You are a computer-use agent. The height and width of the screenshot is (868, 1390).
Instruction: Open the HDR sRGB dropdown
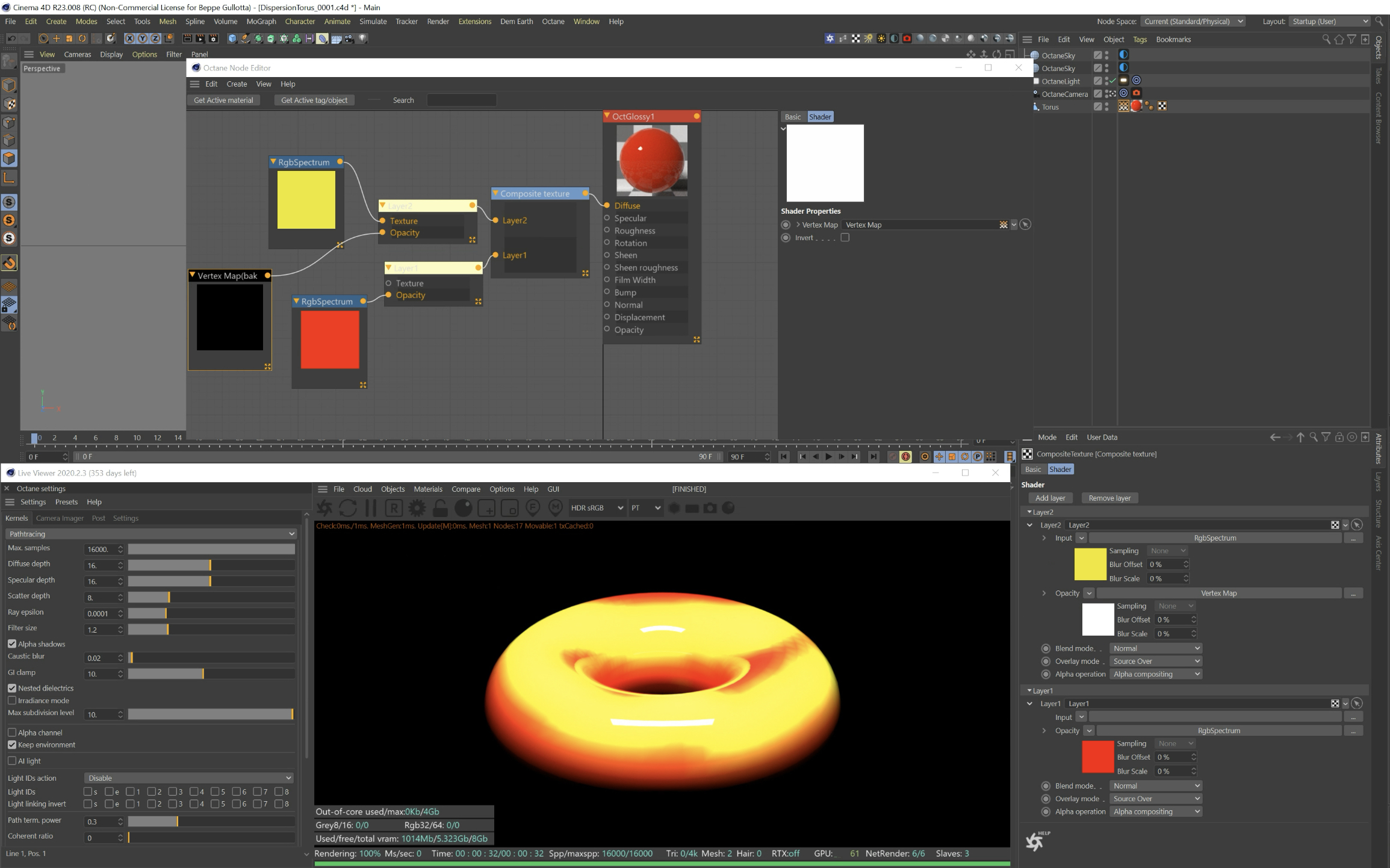coord(596,508)
